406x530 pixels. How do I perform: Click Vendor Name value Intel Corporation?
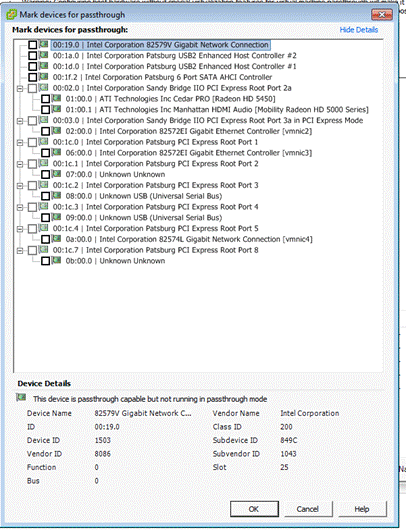(310, 413)
